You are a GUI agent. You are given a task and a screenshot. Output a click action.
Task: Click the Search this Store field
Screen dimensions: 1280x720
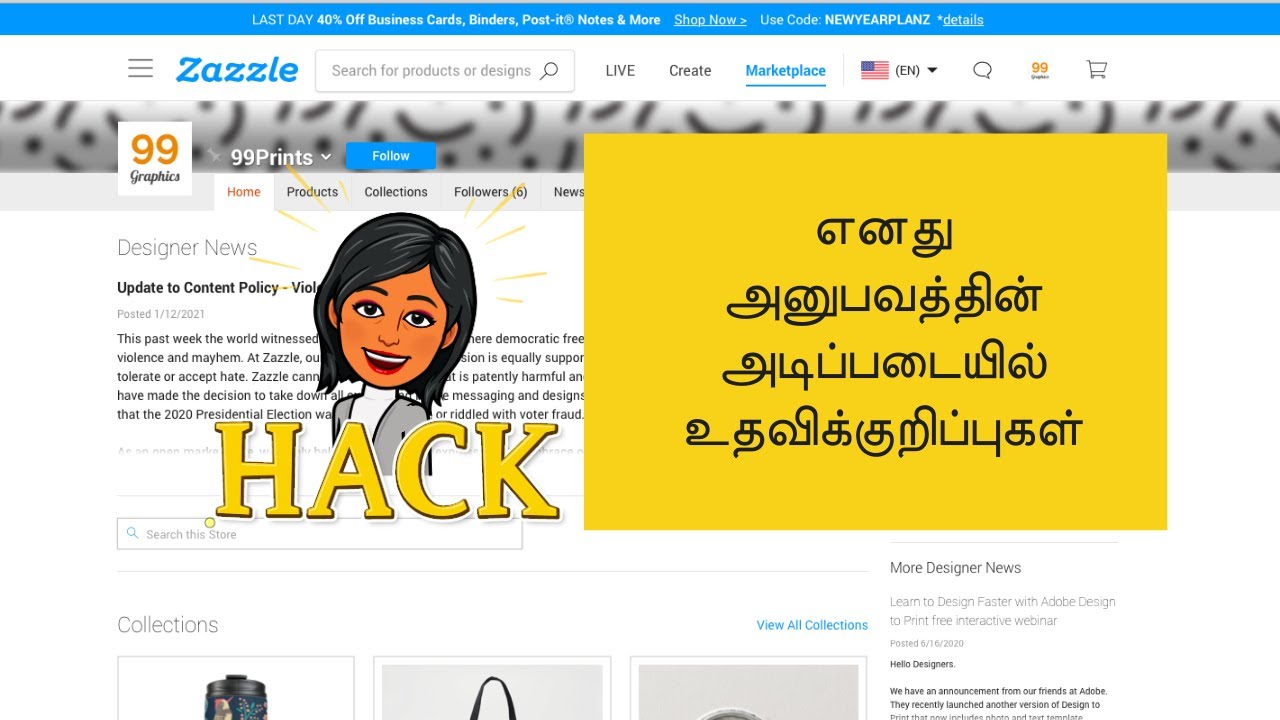(320, 534)
